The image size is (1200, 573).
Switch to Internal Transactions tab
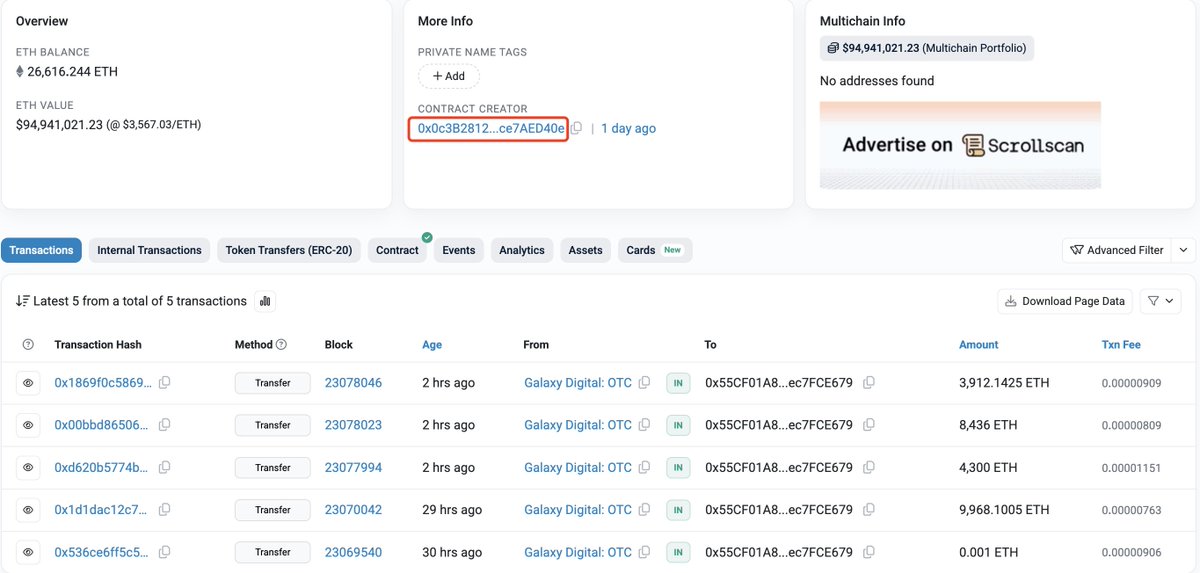(x=149, y=250)
